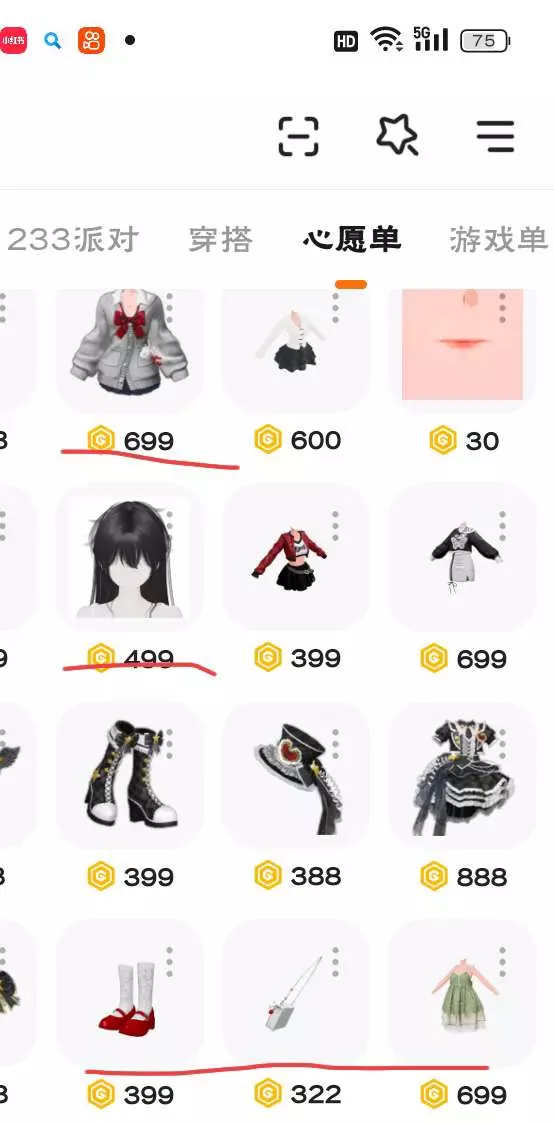This screenshot has height=1123, width=554.
Task: Tap the star favorites icon
Action: 398,135
